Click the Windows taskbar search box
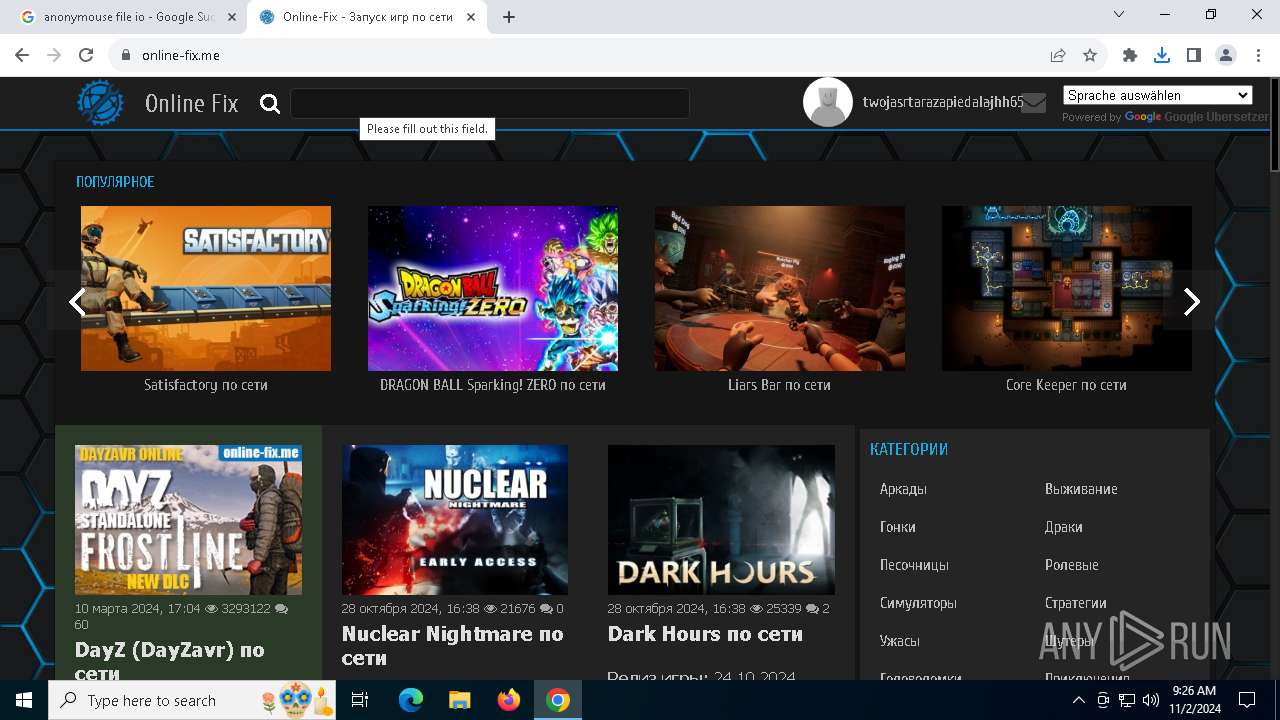The height and width of the screenshot is (720, 1280). (x=193, y=700)
